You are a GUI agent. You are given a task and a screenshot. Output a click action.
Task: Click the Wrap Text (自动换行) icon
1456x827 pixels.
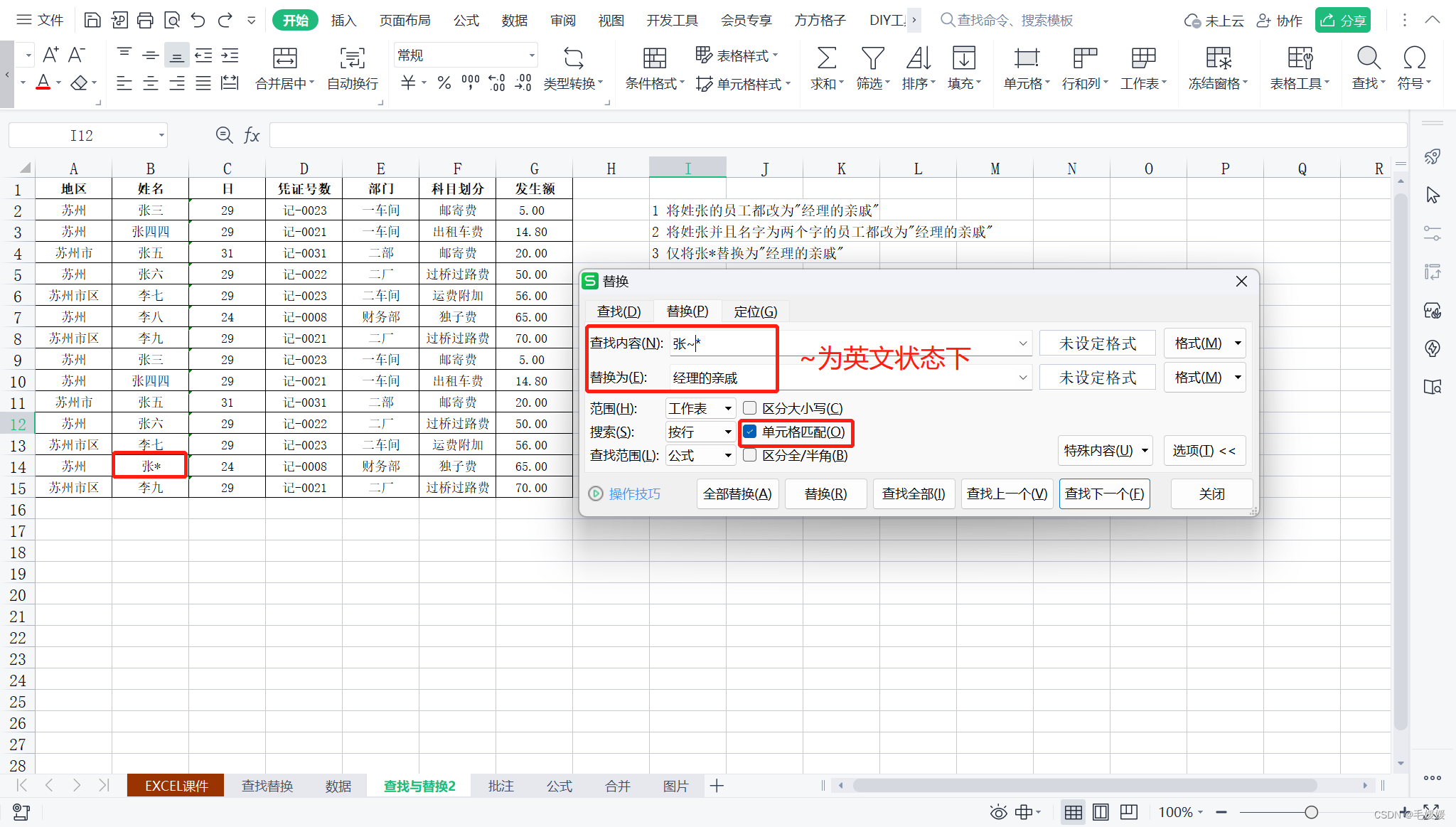(x=352, y=58)
